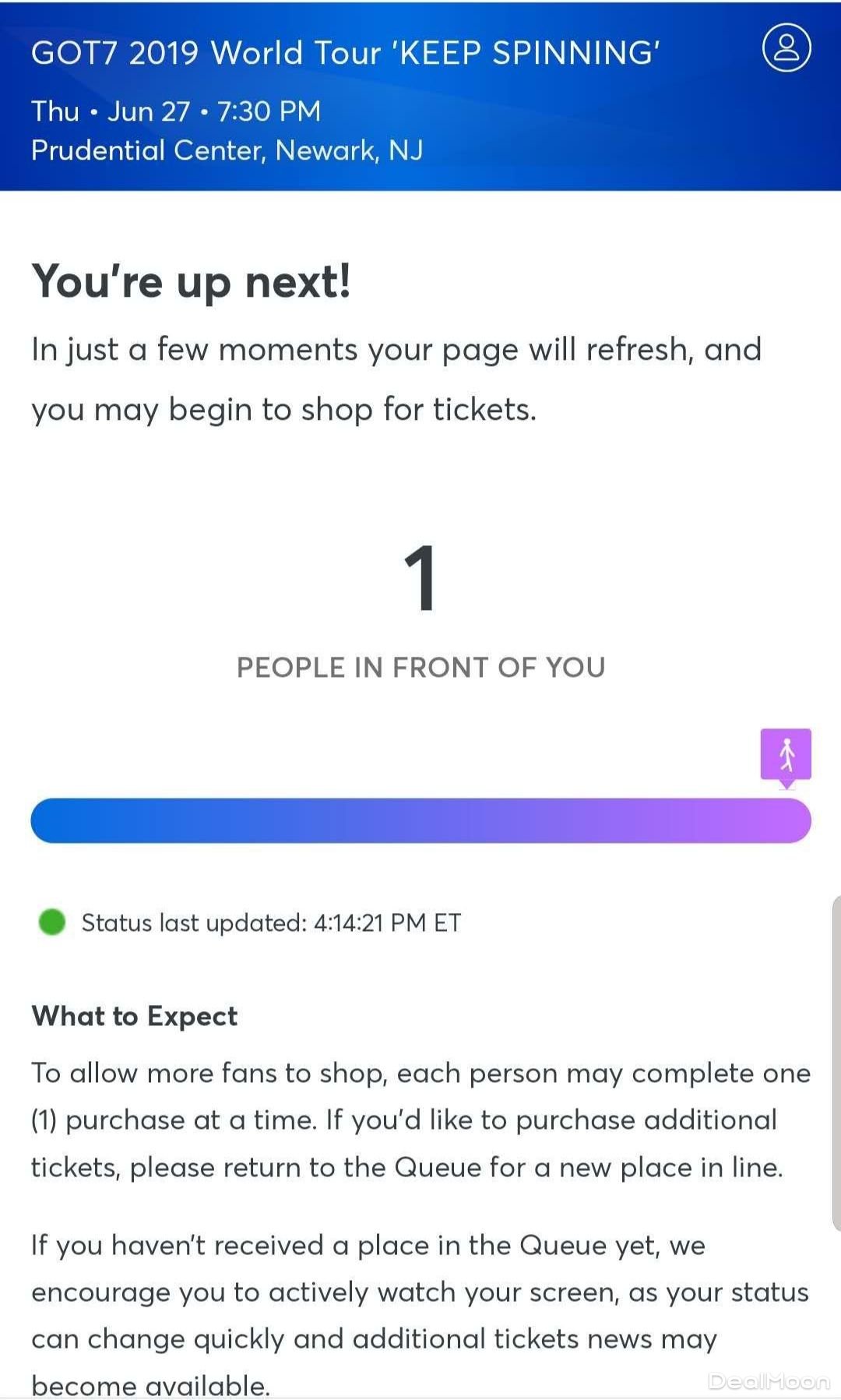Click the Thu Jun 27 7:30 PM date
Viewport: 841px width, 1400px height.
coord(176,111)
